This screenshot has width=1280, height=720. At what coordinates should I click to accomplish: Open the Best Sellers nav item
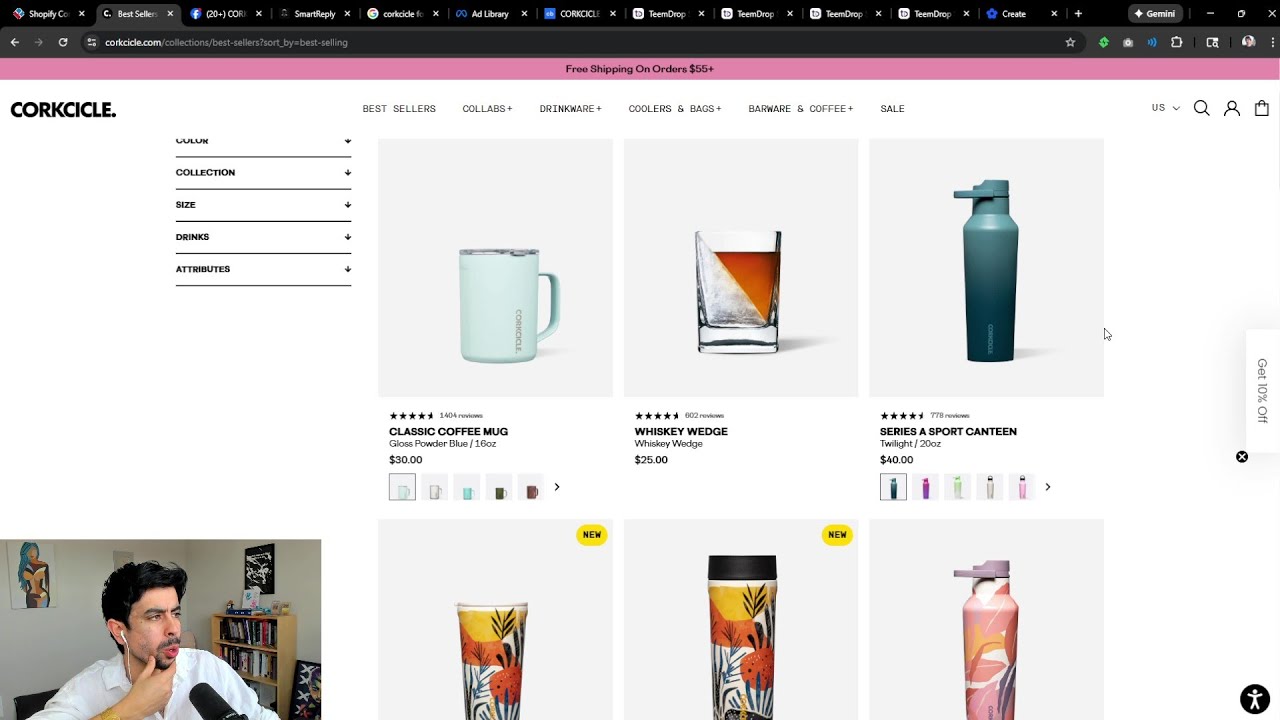pos(399,109)
